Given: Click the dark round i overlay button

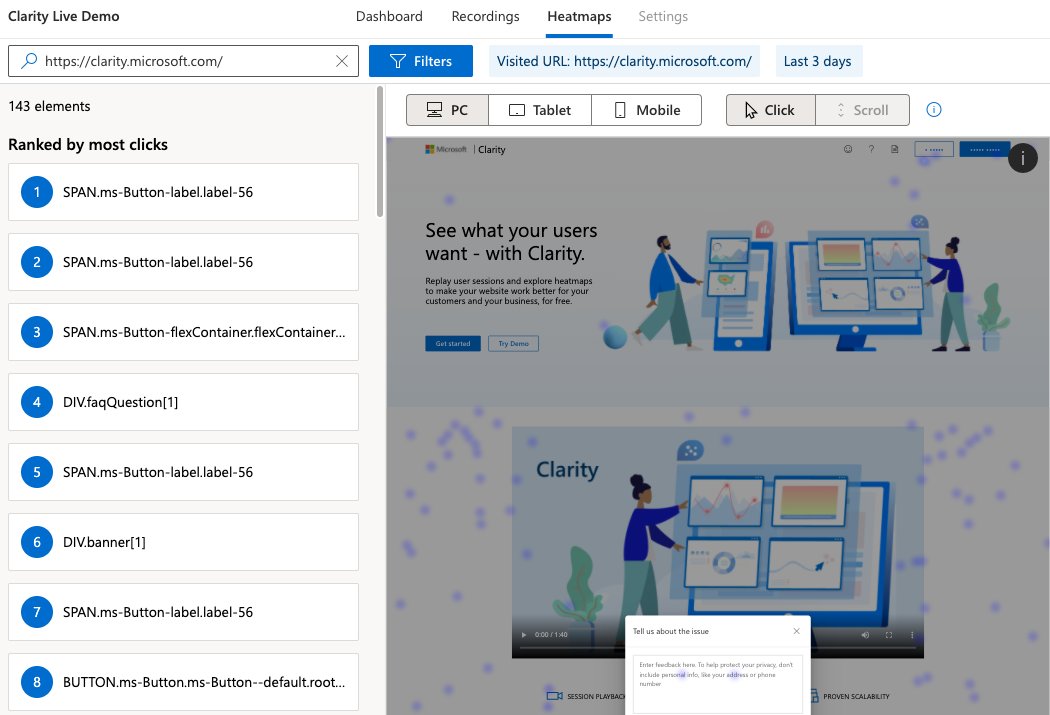Looking at the screenshot, I should pyautogui.click(x=1023, y=159).
